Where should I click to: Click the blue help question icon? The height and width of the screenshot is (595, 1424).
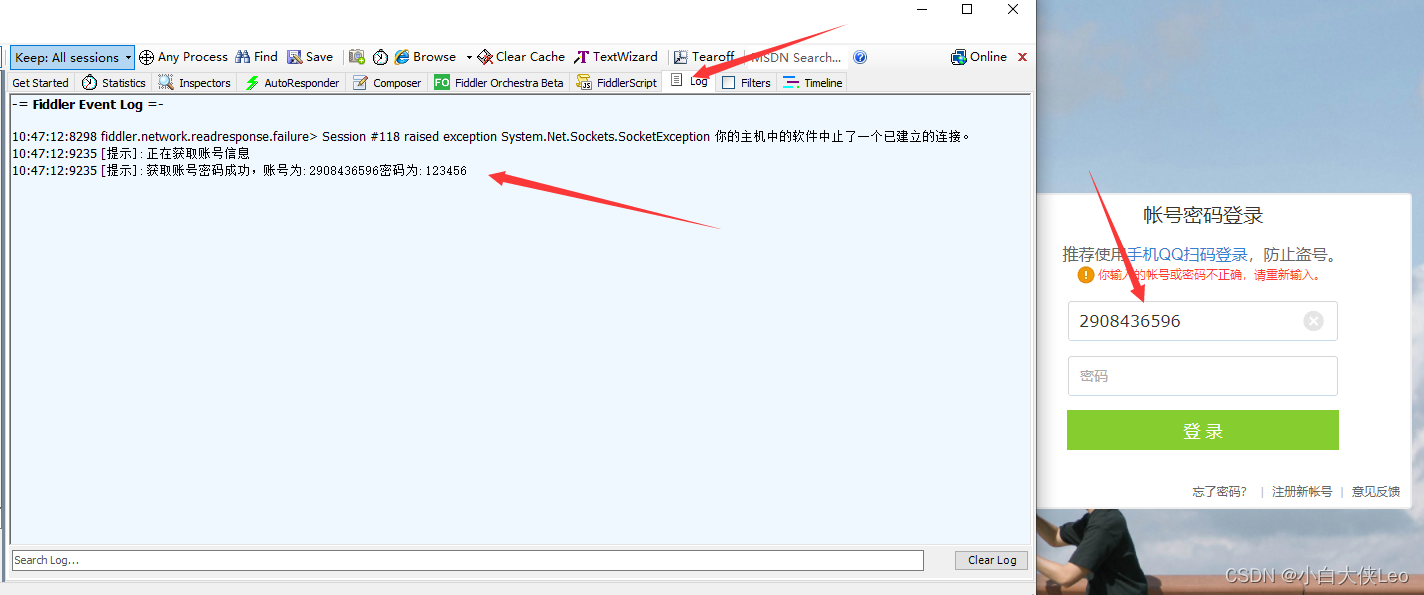pyautogui.click(x=860, y=57)
